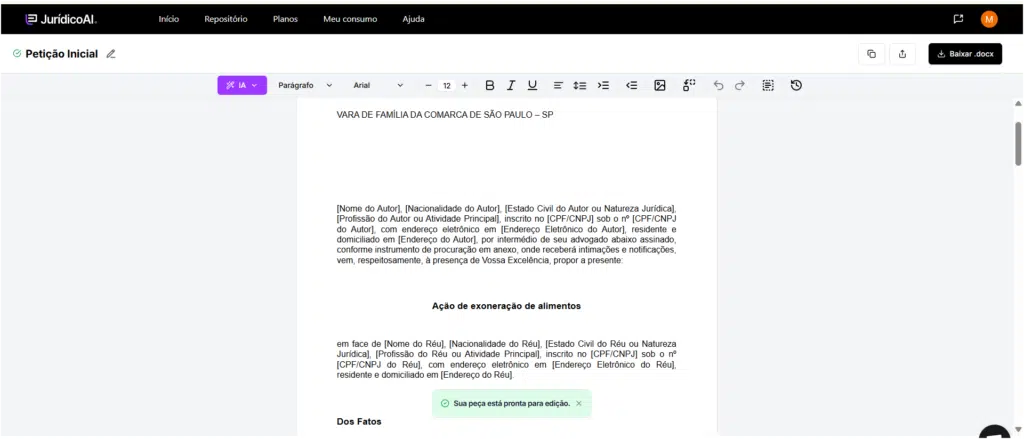Toggle underline formatting
1024x439 pixels.
532,85
